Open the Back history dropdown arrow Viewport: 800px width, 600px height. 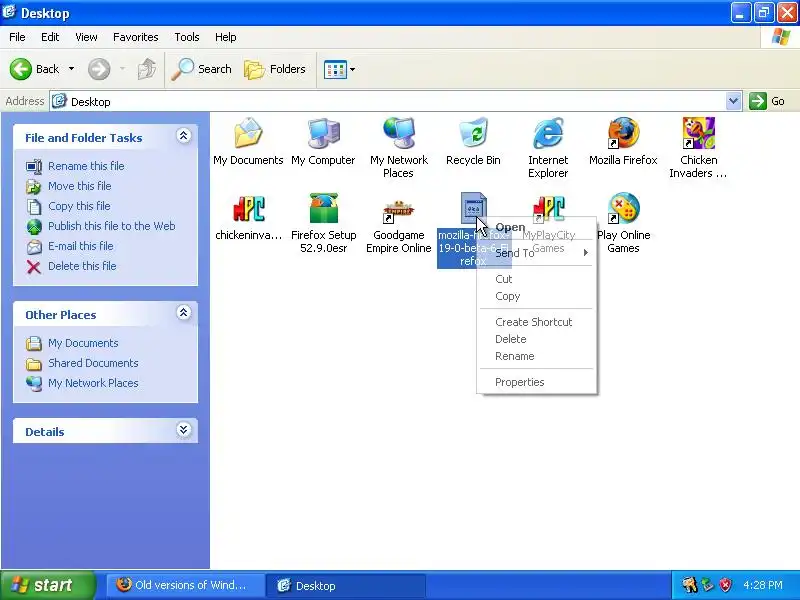click(x=71, y=69)
